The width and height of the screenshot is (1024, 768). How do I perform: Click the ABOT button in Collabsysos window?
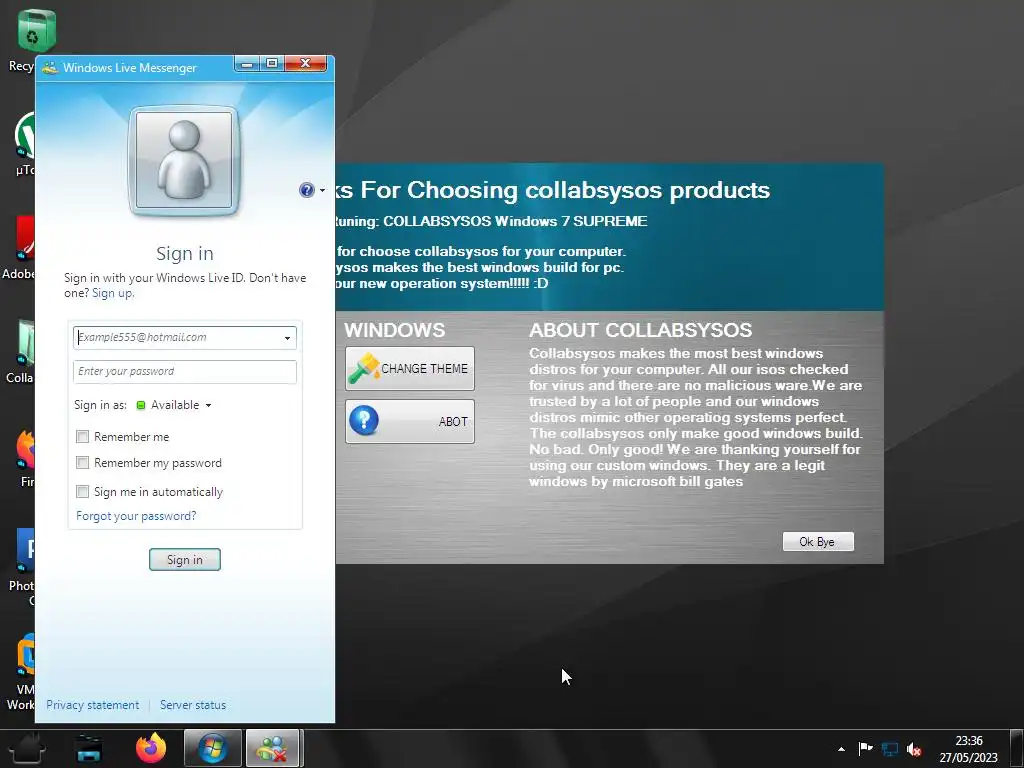(409, 421)
